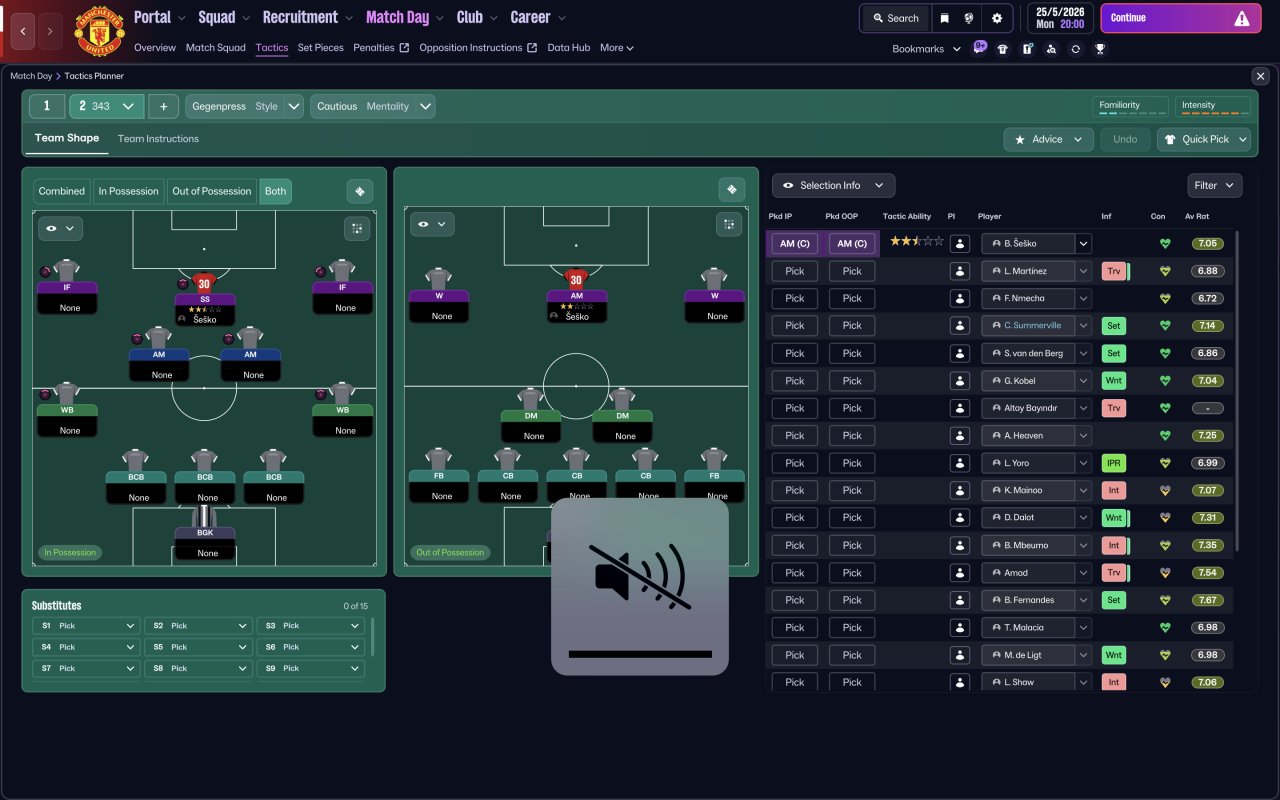The width and height of the screenshot is (1280, 800).
Task: Select the Both view toggle
Action: click(276, 191)
